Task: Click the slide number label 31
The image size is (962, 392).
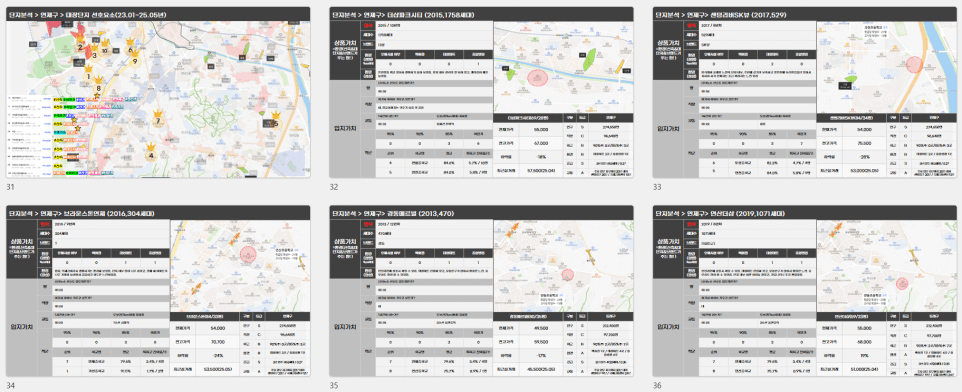Action: [10, 186]
